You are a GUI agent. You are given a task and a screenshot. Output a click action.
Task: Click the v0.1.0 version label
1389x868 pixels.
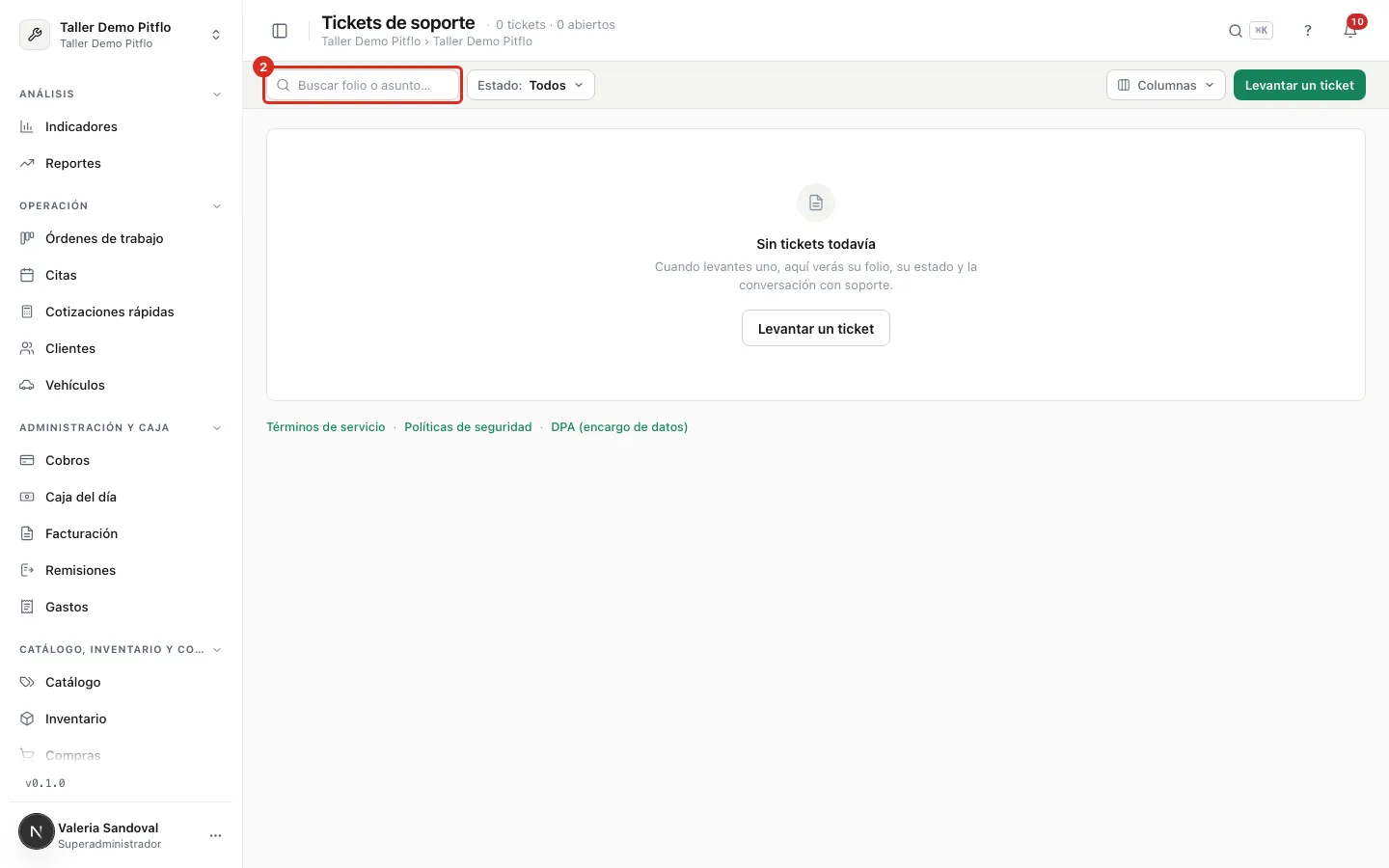point(45,783)
